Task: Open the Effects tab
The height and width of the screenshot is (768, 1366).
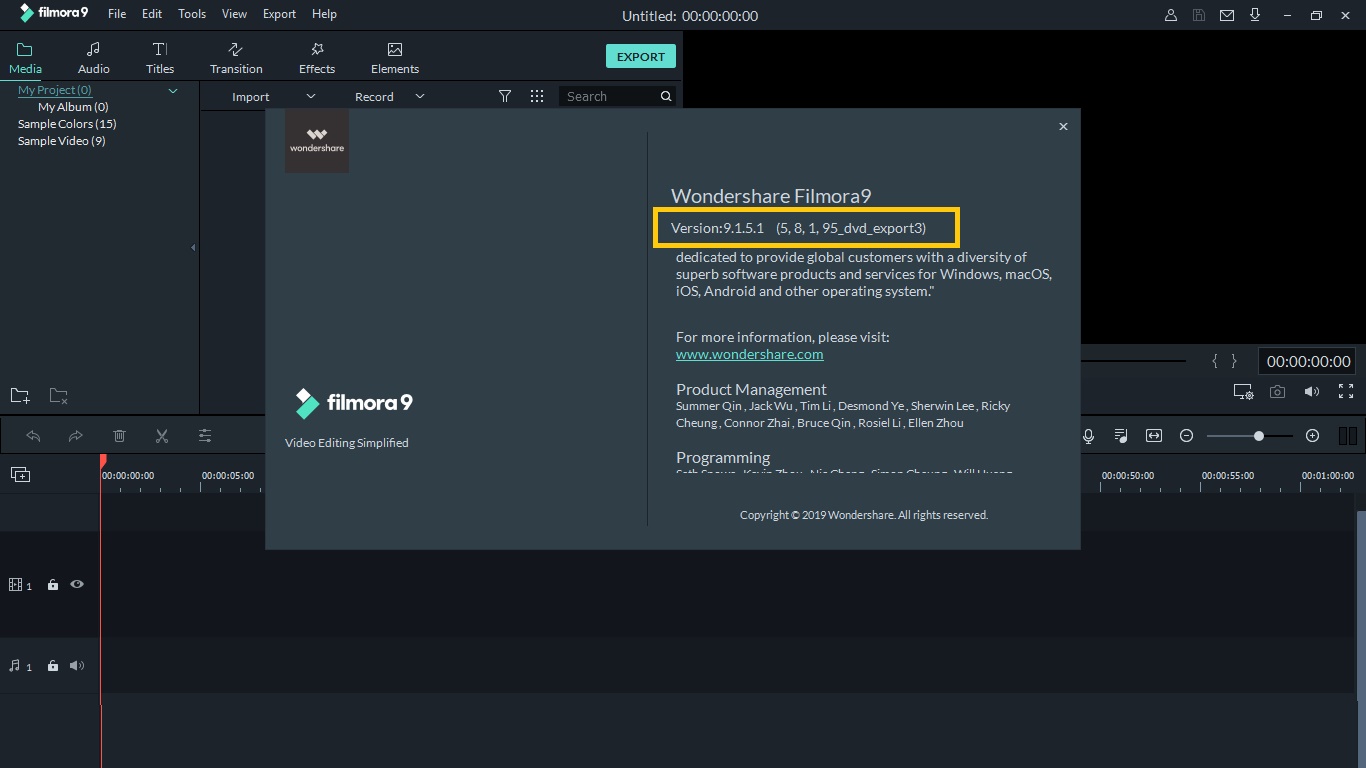Action: pyautogui.click(x=317, y=58)
